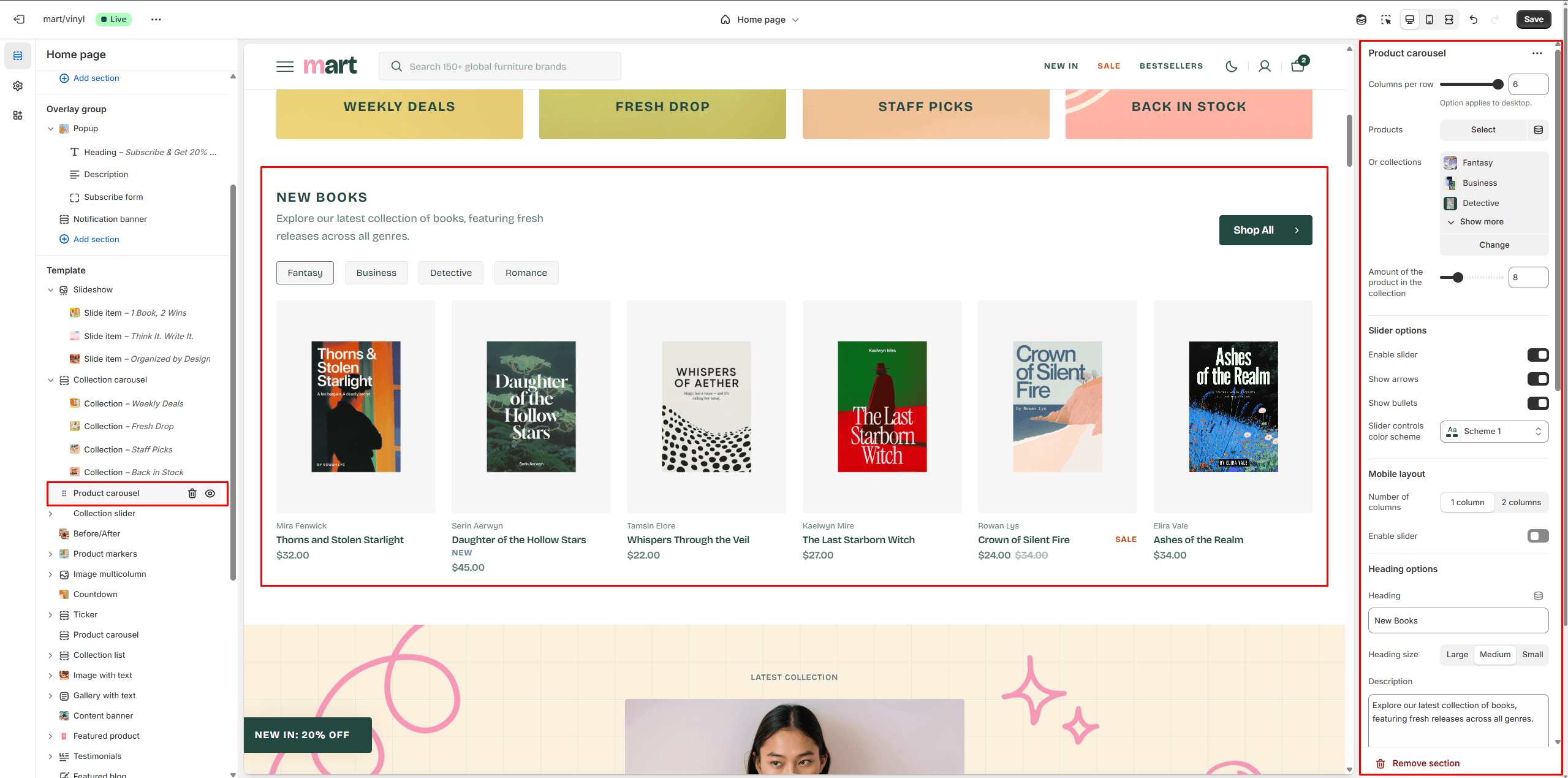The image size is (1568, 778).
Task: Select the Business tab in carousel
Action: [x=376, y=273]
